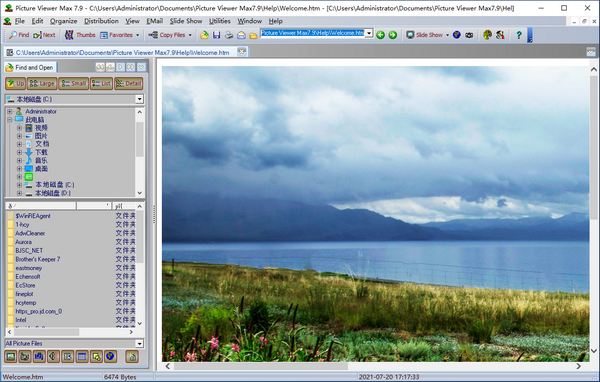
Task: Select the Brother's Keeper 7 folder
Action: [x=38, y=259]
